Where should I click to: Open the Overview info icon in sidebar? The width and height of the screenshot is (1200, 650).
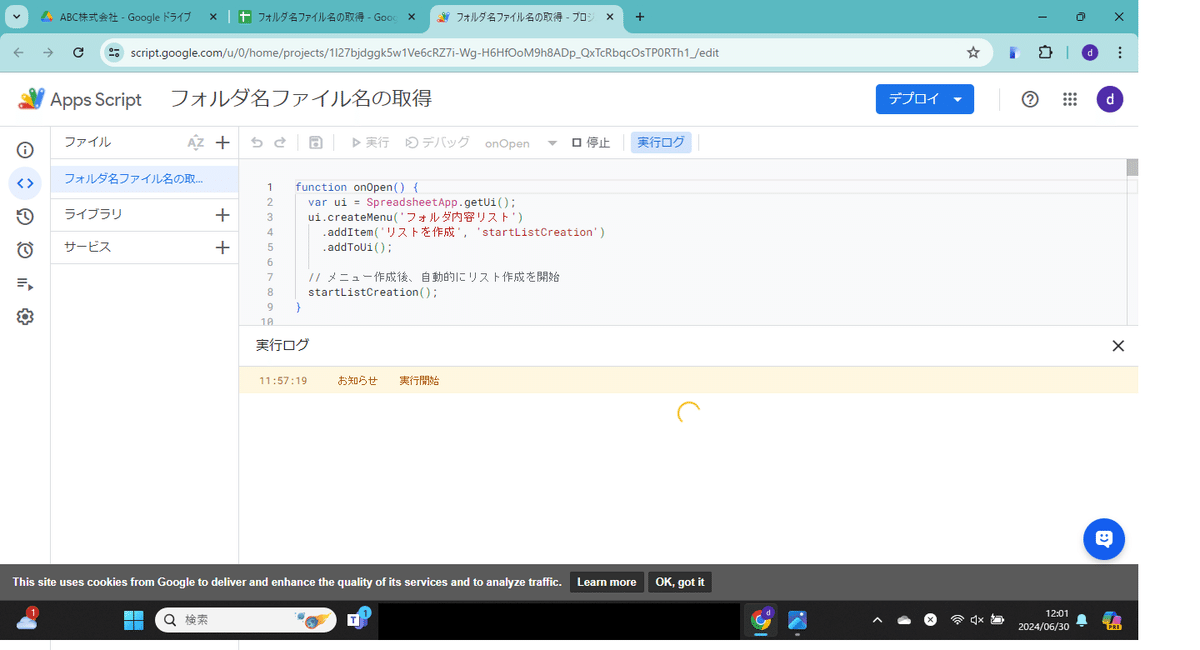(25, 150)
